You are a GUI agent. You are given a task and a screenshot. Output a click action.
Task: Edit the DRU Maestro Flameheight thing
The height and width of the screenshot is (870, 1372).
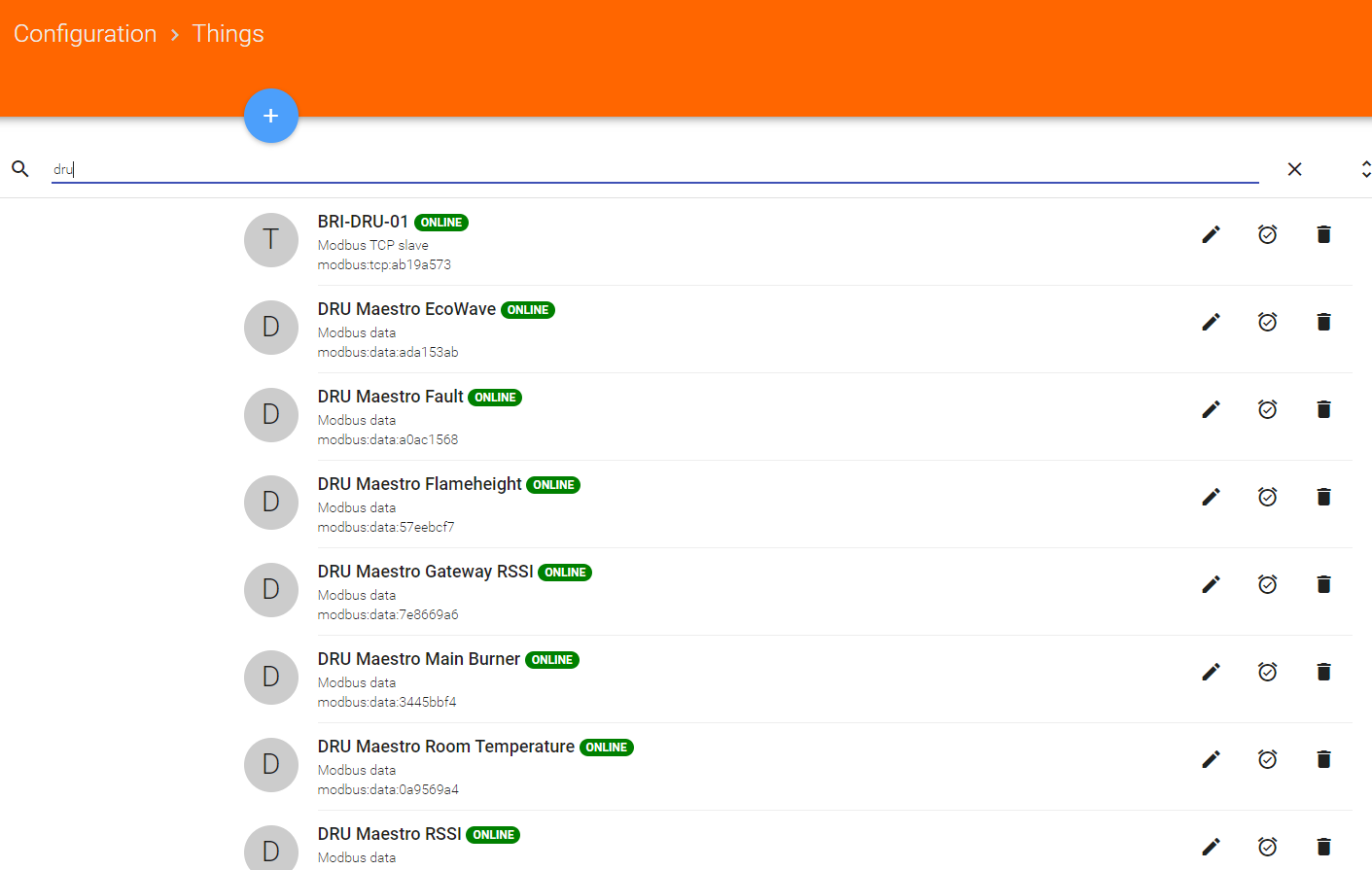pyautogui.click(x=1211, y=497)
